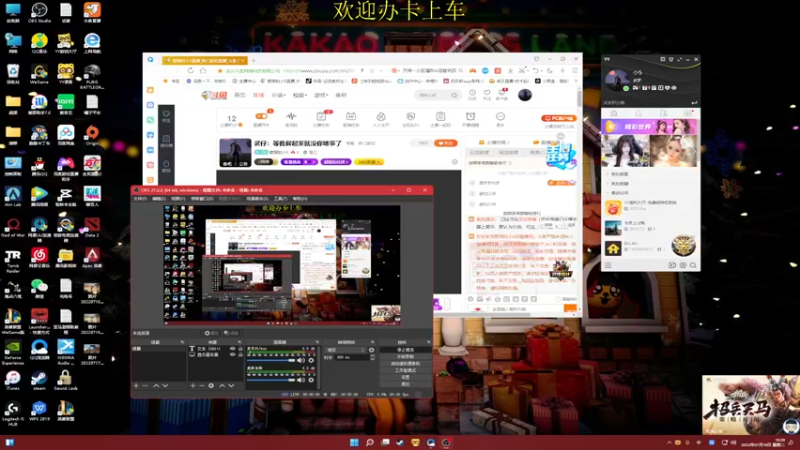Go to Douyu 直播 tab

pos(259,95)
